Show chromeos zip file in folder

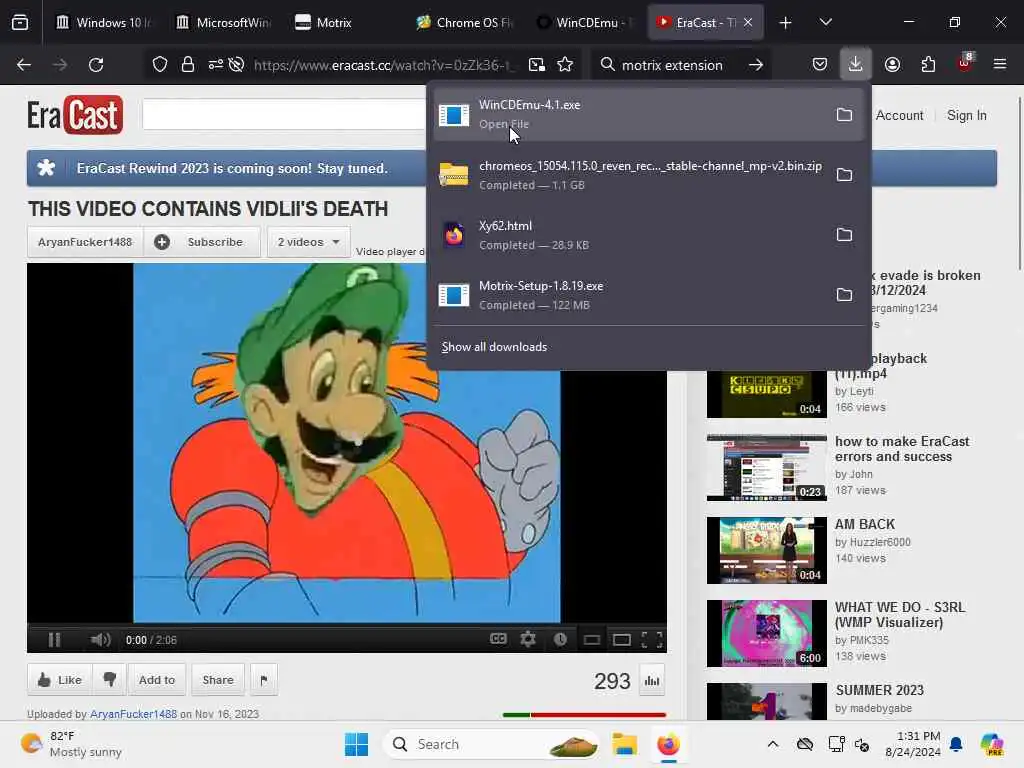(x=844, y=175)
